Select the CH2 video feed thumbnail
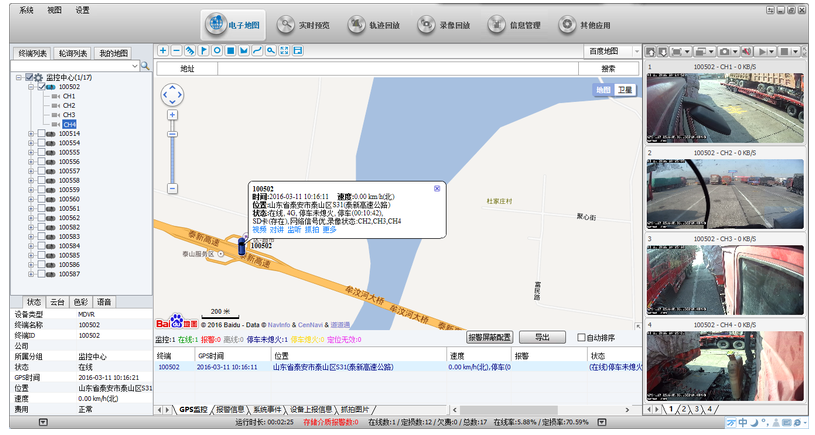 (x=725, y=193)
